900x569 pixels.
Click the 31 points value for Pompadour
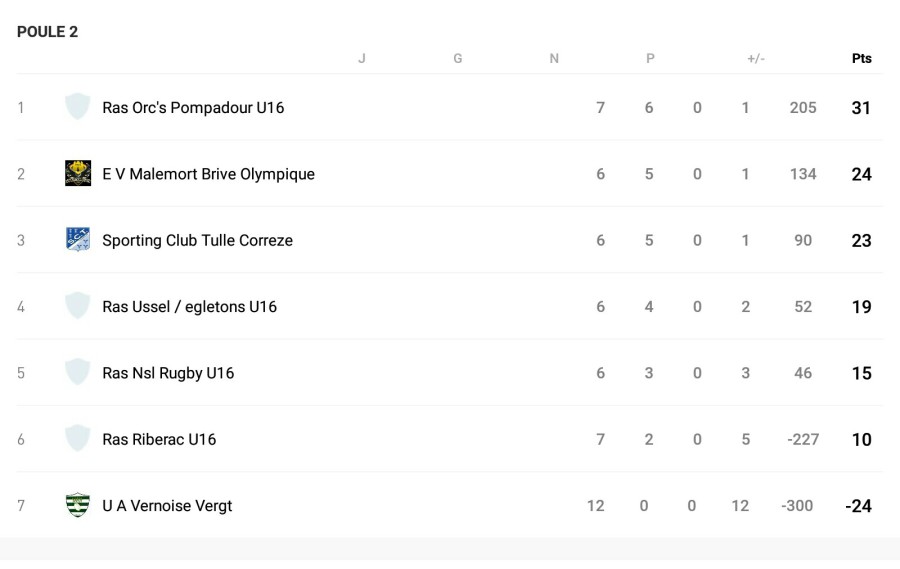pos(861,107)
